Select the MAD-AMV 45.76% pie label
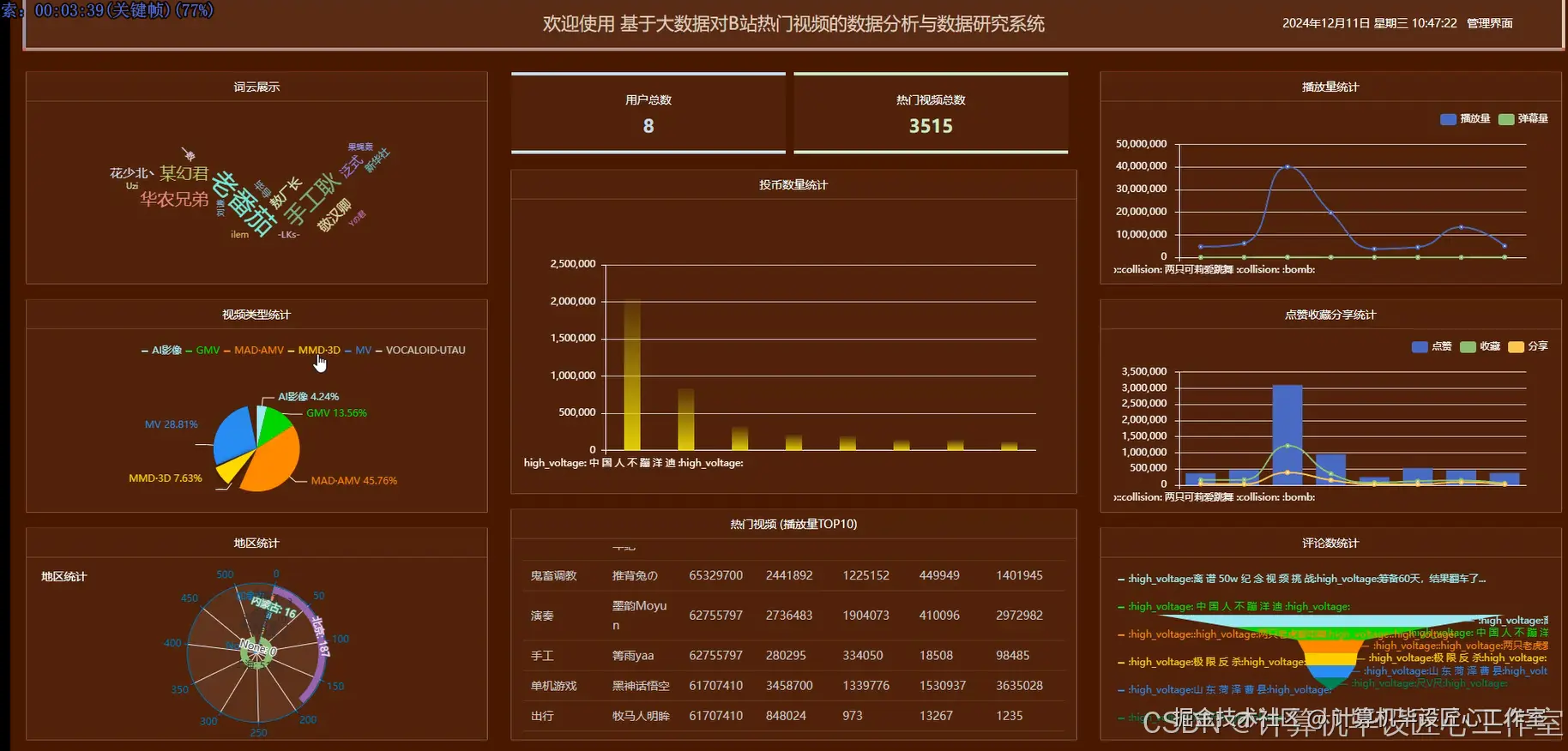 coord(353,481)
